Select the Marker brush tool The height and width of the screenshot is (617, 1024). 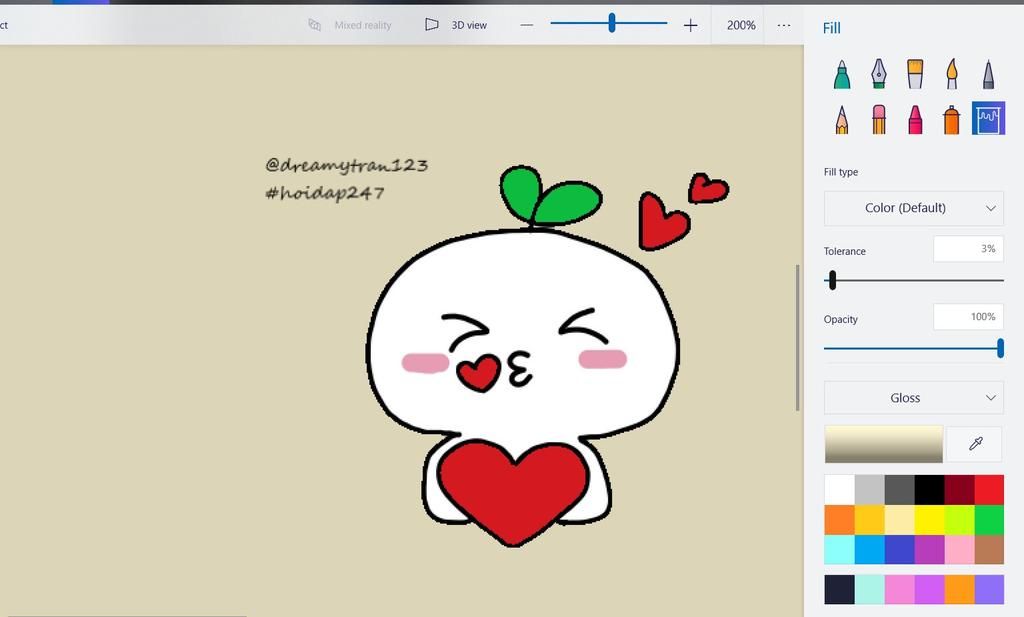coord(842,74)
